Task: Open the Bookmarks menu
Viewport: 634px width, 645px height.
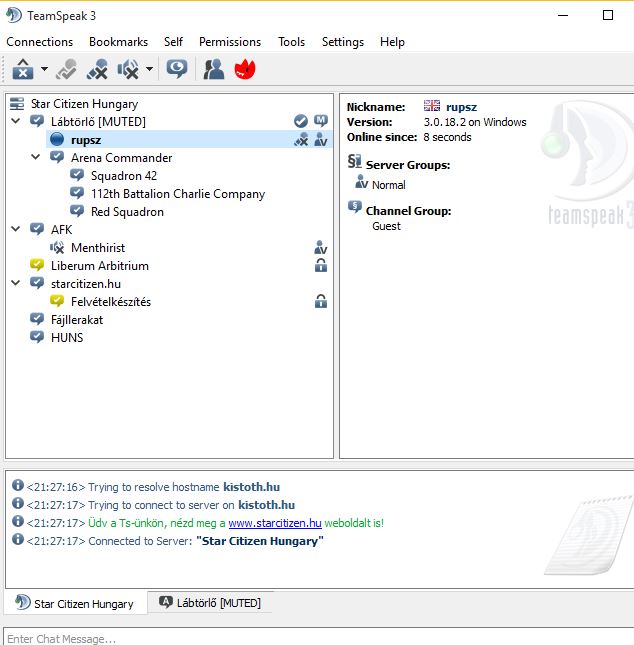Action: pos(118,42)
